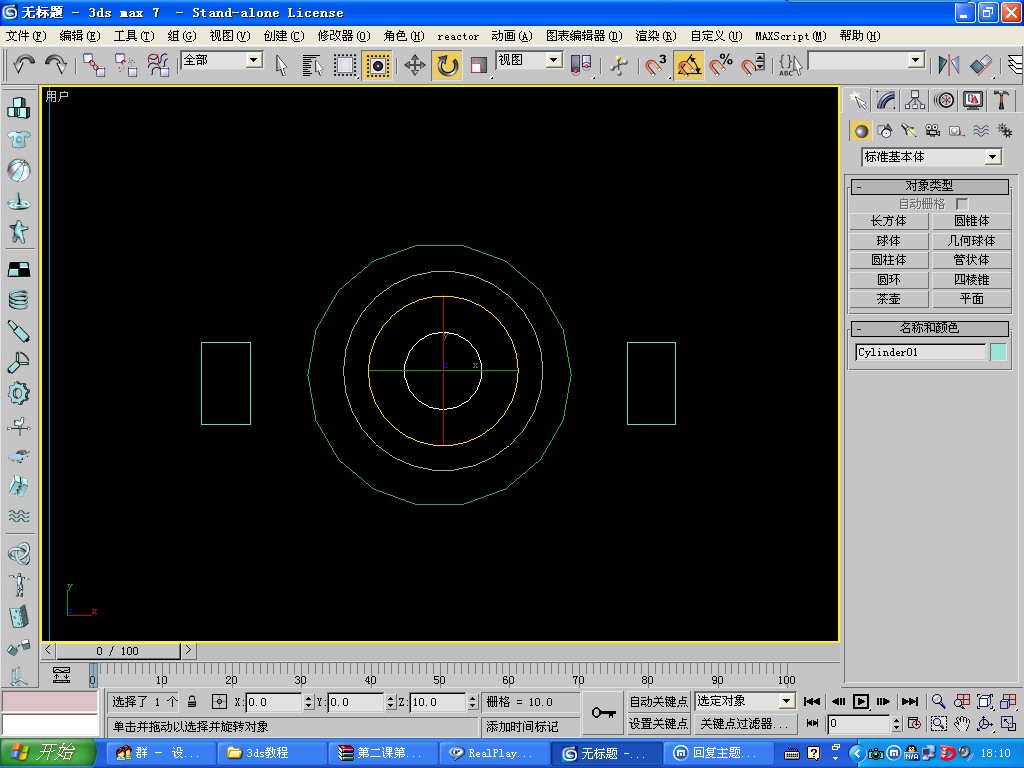Click the 0 / 100 time slider

(x=118, y=650)
